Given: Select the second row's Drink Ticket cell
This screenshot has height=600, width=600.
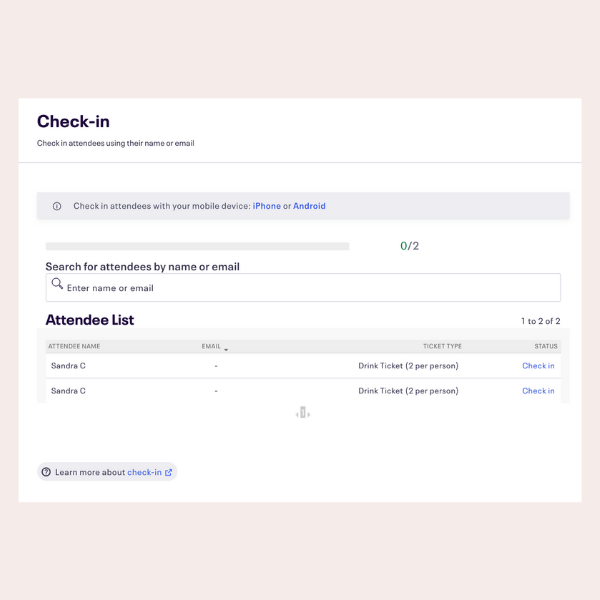Looking at the screenshot, I should coord(408,391).
